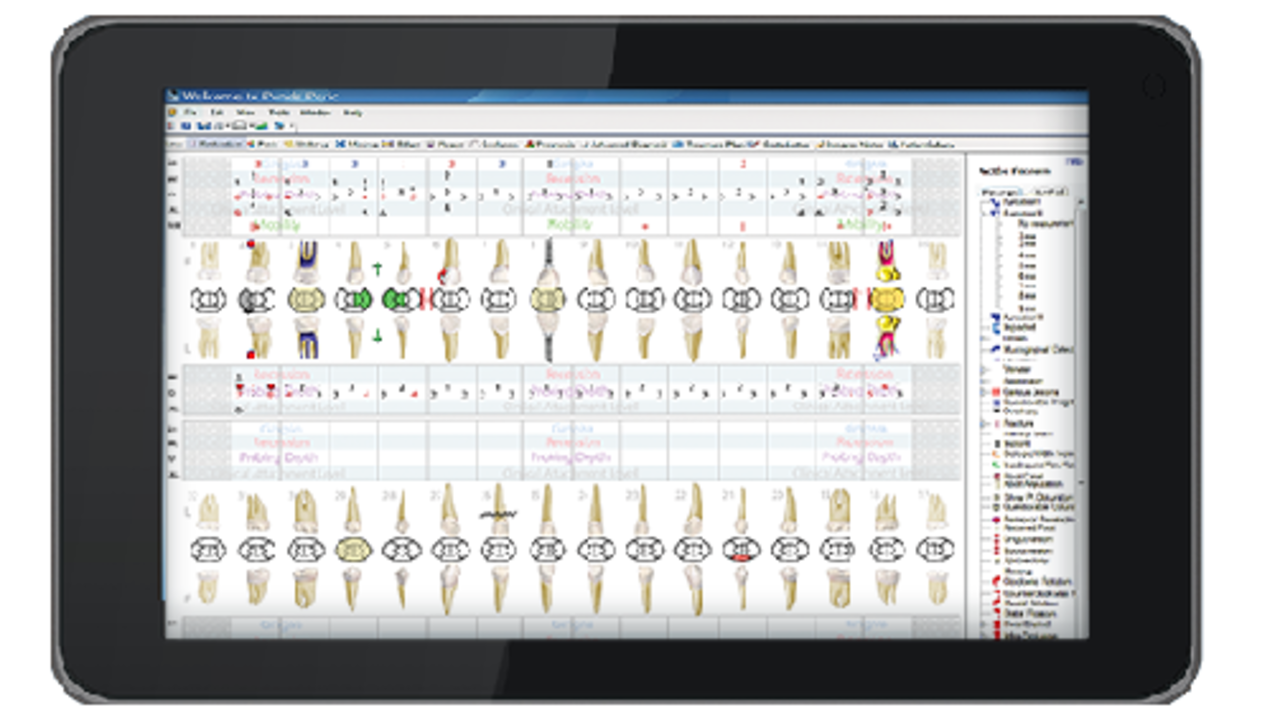The width and height of the screenshot is (1280, 720).
Task: Select the upper tooth with pink and red roots
Action: (x=885, y=262)
